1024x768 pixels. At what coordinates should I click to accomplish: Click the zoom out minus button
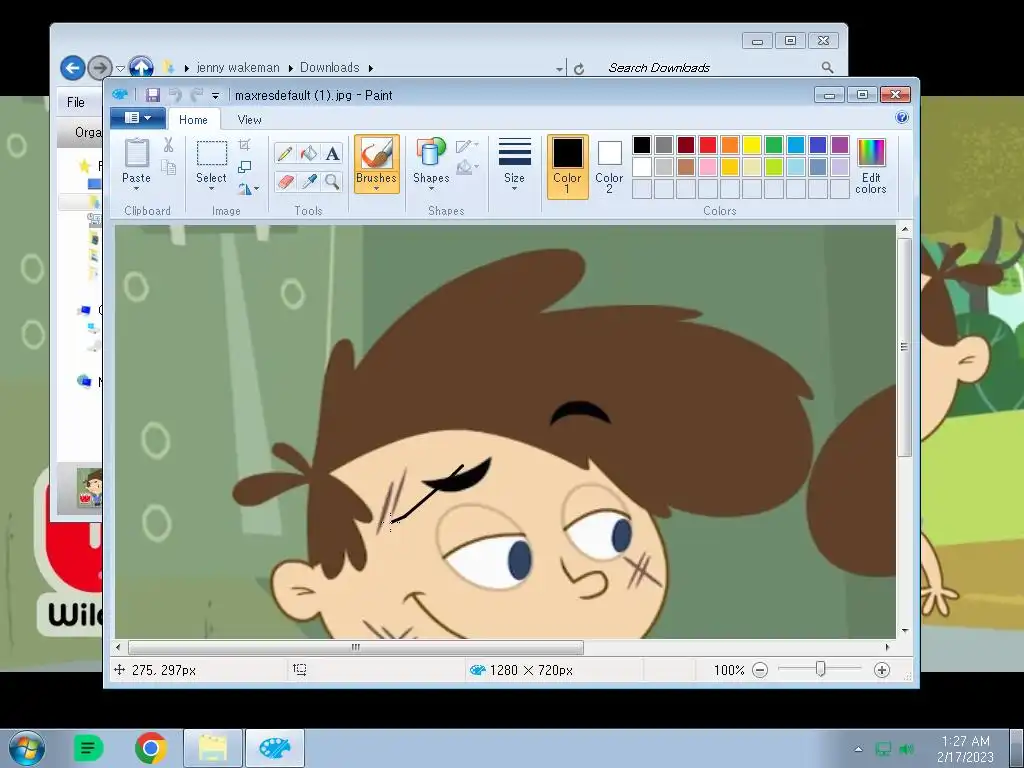[760, 670]
